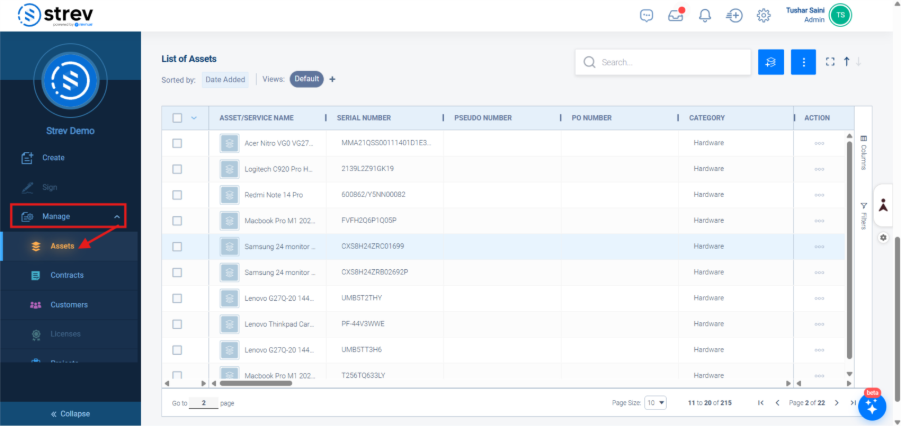
Task: Tick the select-all checkbox in header
Action: (x=177, y=118)
